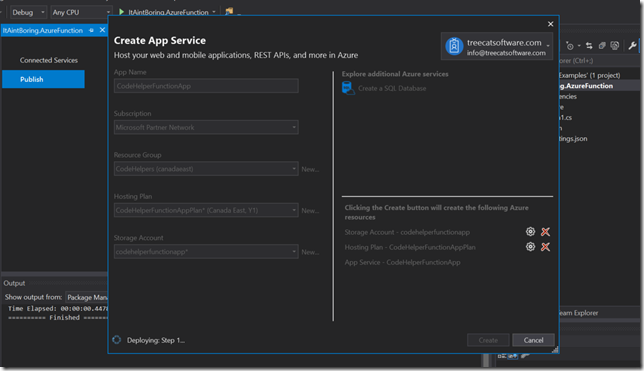Click 'Finished' line in Output window
The image size is (644, 371).
(57, 318)
